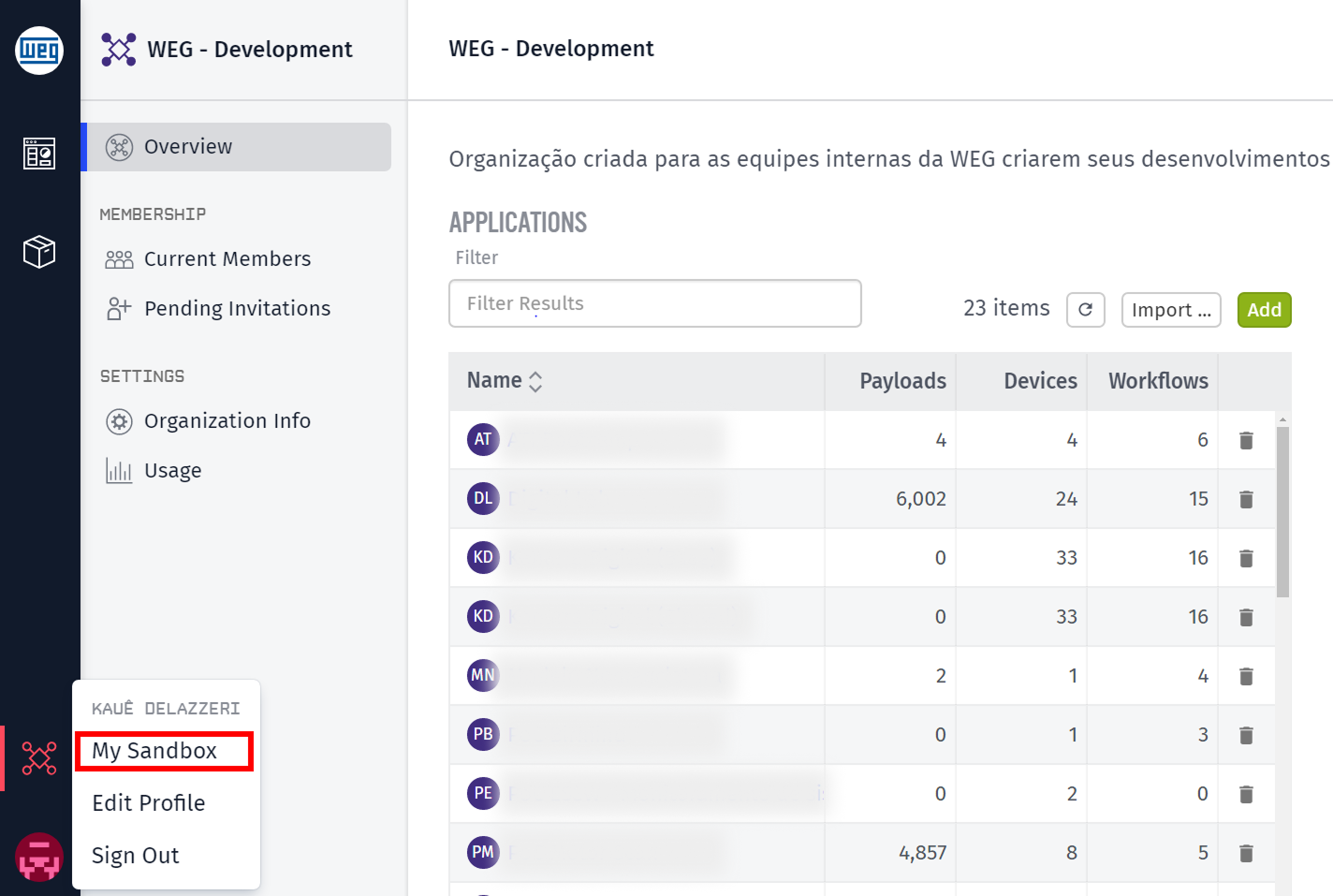This screenshot has height=896, width=1333.
Task: Click the WEG logo icon
Action: tap(39, 51)
